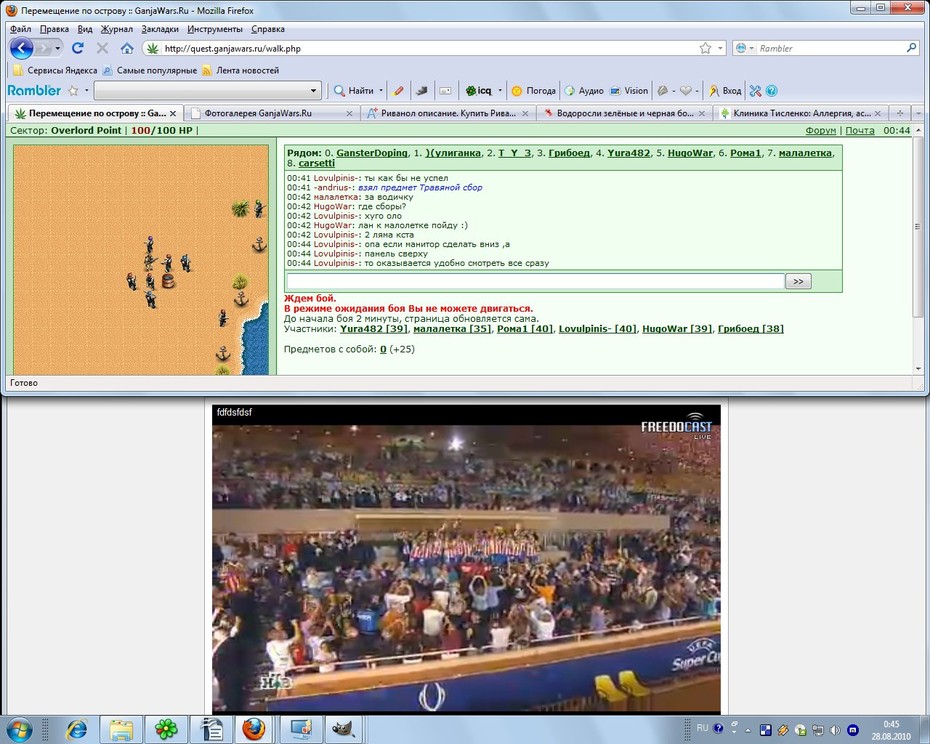Switch to Водоросли зелёные tab
Screen dimensions: 930x744
pyautogui.click(x=624, y=113)
